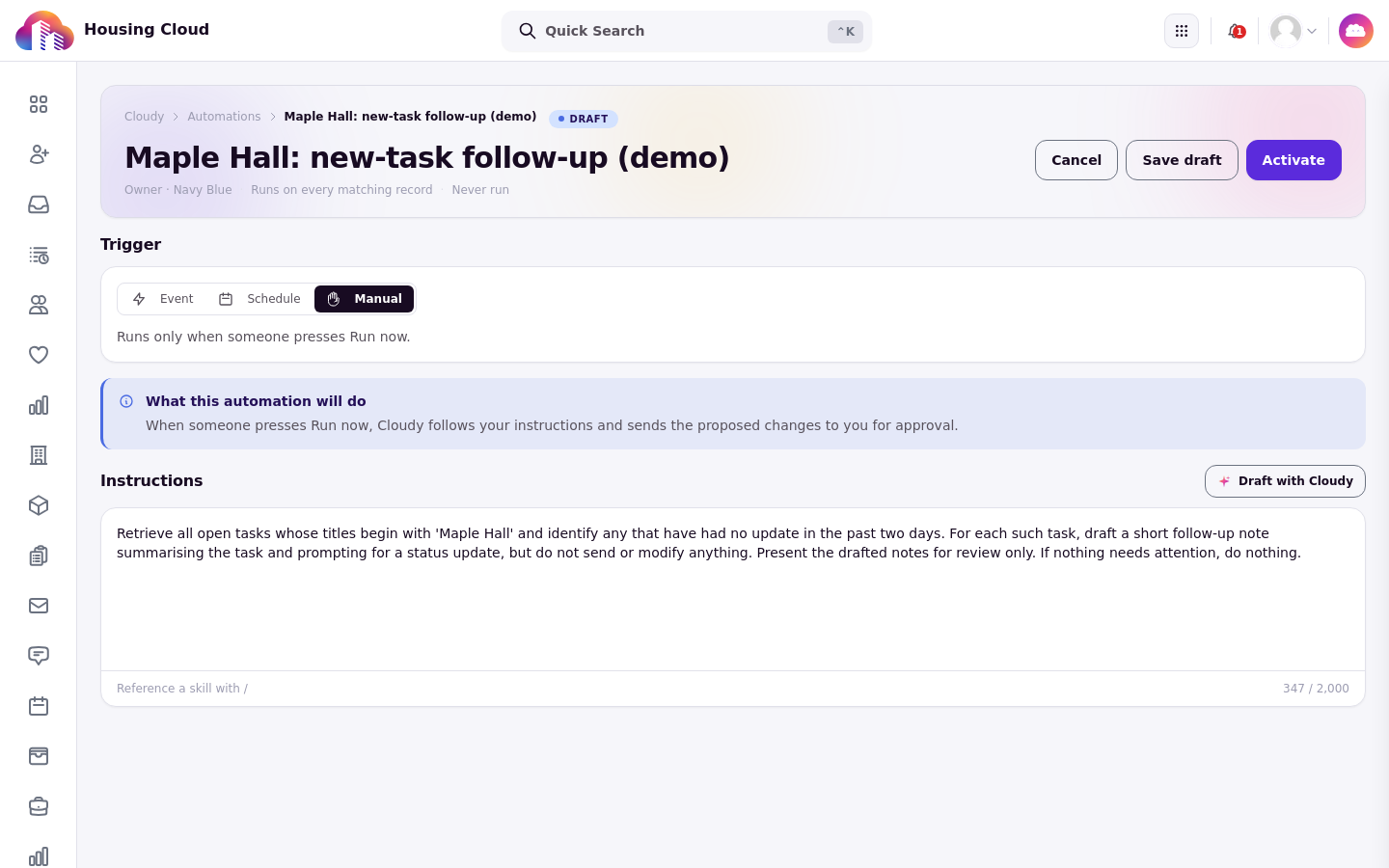1389x868 pixels.
Task: Go to Cloudy breadcrumb link
Action: 144,117
